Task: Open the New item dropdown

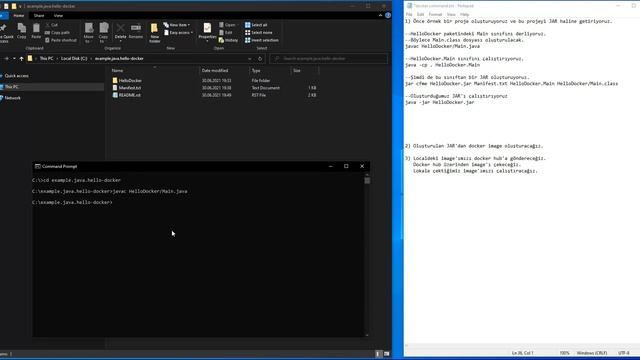Action: (x=177, y=25)
